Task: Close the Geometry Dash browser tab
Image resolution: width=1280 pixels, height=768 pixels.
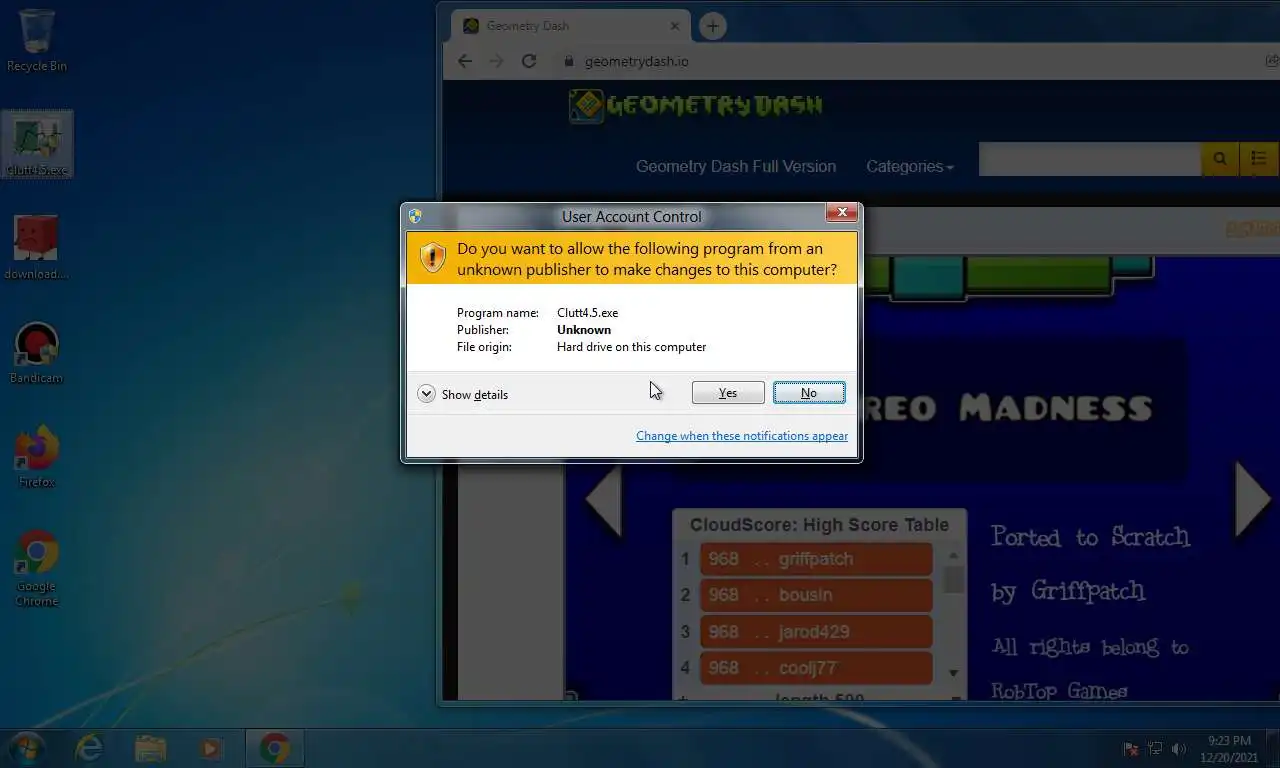Action: 676,26
